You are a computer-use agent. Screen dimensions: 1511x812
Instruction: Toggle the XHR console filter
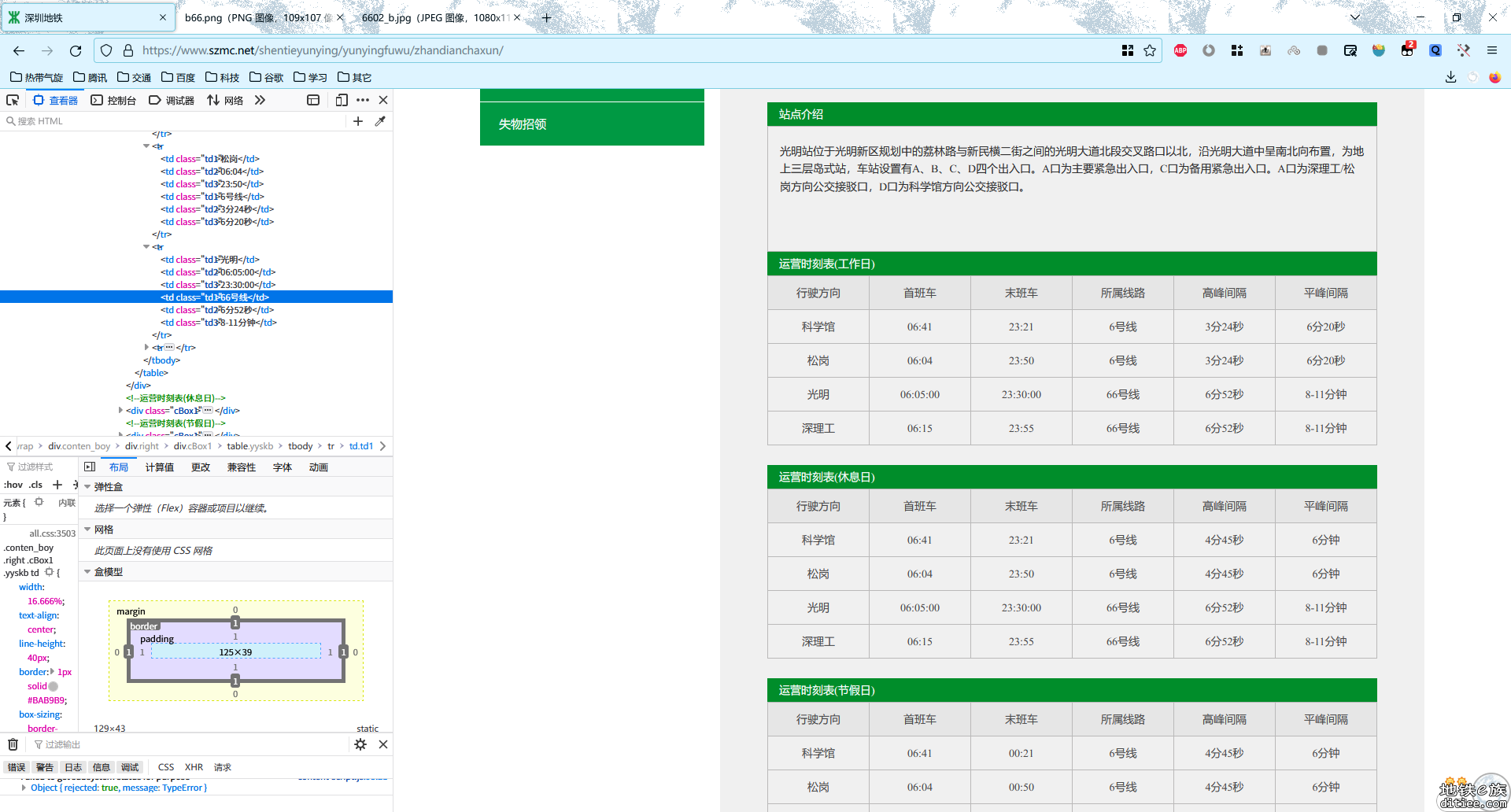point(194,767)
